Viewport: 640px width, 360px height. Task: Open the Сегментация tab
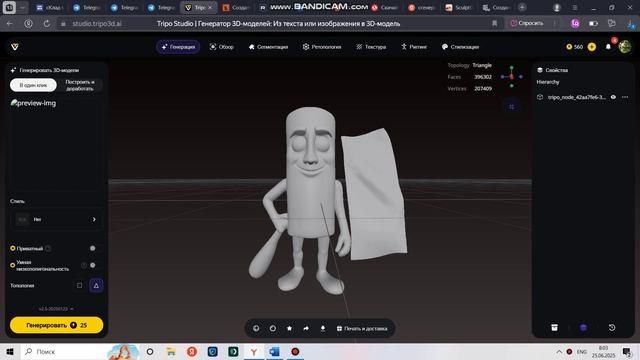(x=268, y=47)
